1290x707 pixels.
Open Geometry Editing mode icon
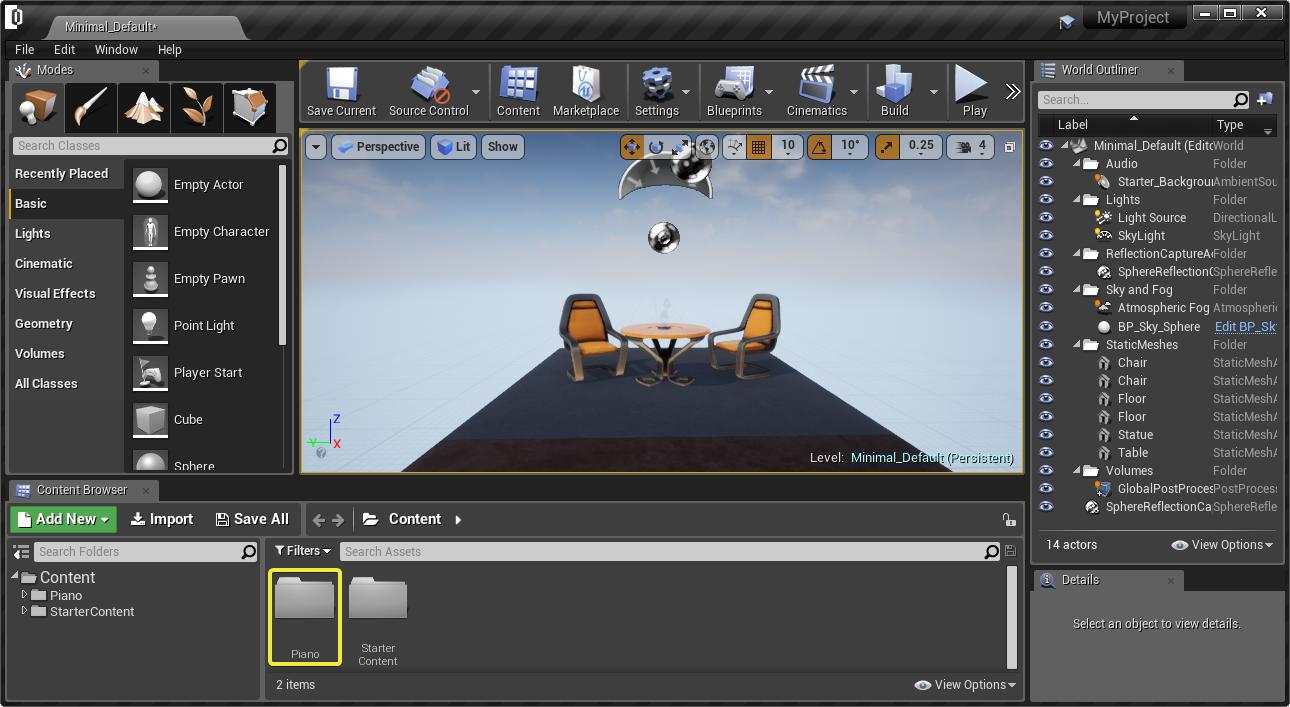pos(249,107)
